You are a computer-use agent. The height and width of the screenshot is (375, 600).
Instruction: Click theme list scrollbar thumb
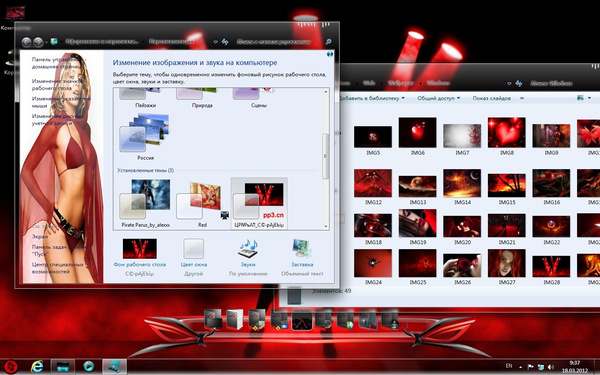325,156
